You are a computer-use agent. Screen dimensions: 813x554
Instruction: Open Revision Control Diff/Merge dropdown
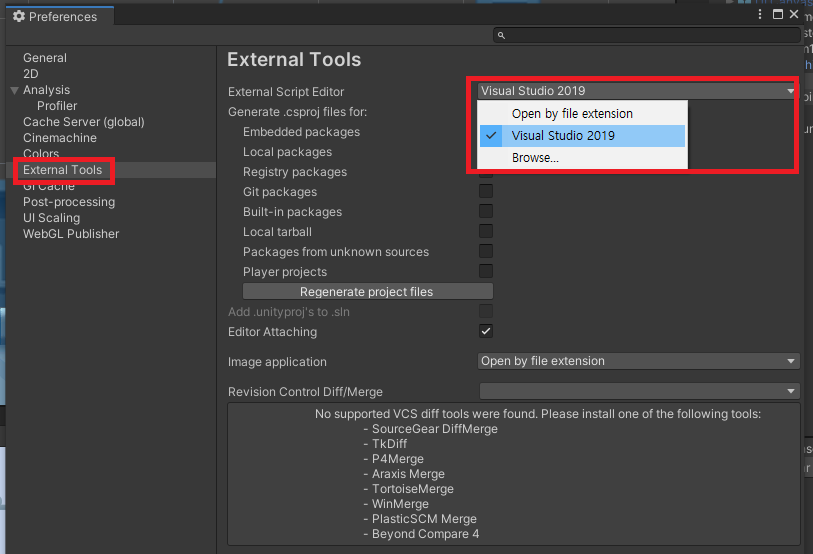point(639,391)
